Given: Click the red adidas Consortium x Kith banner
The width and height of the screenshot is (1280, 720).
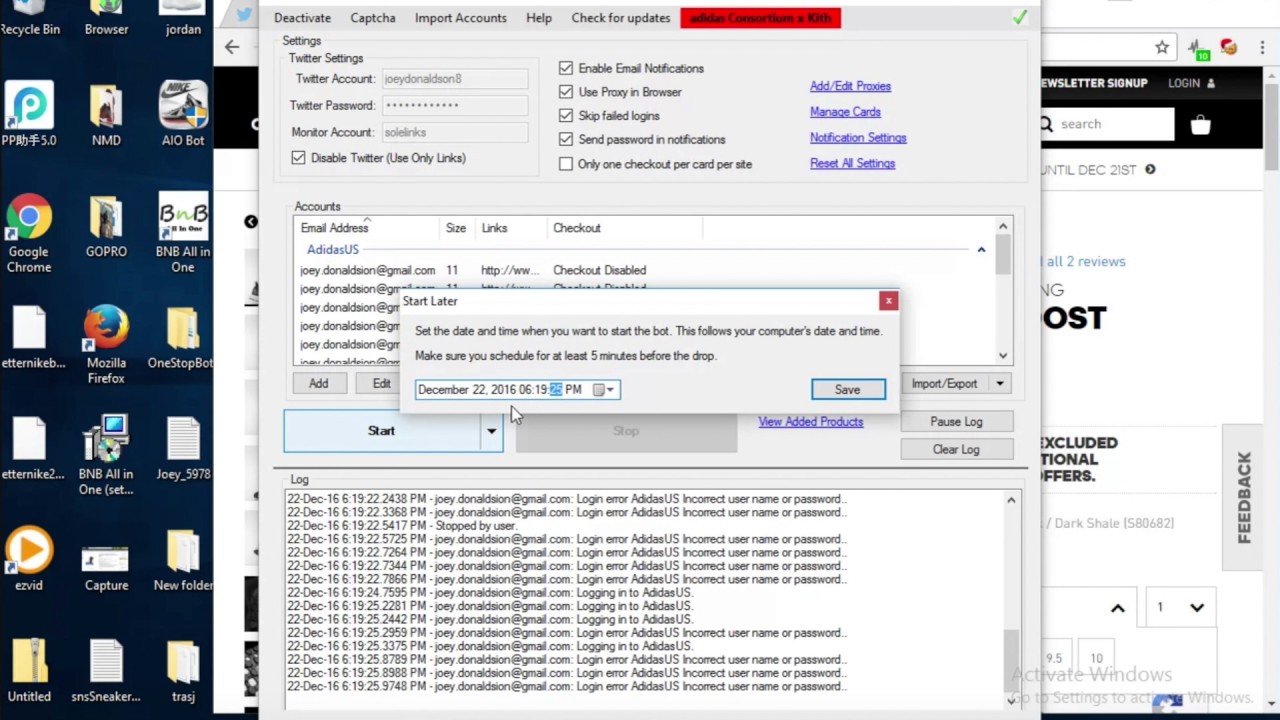Looking at the screenshot, I should pos(760,18).
